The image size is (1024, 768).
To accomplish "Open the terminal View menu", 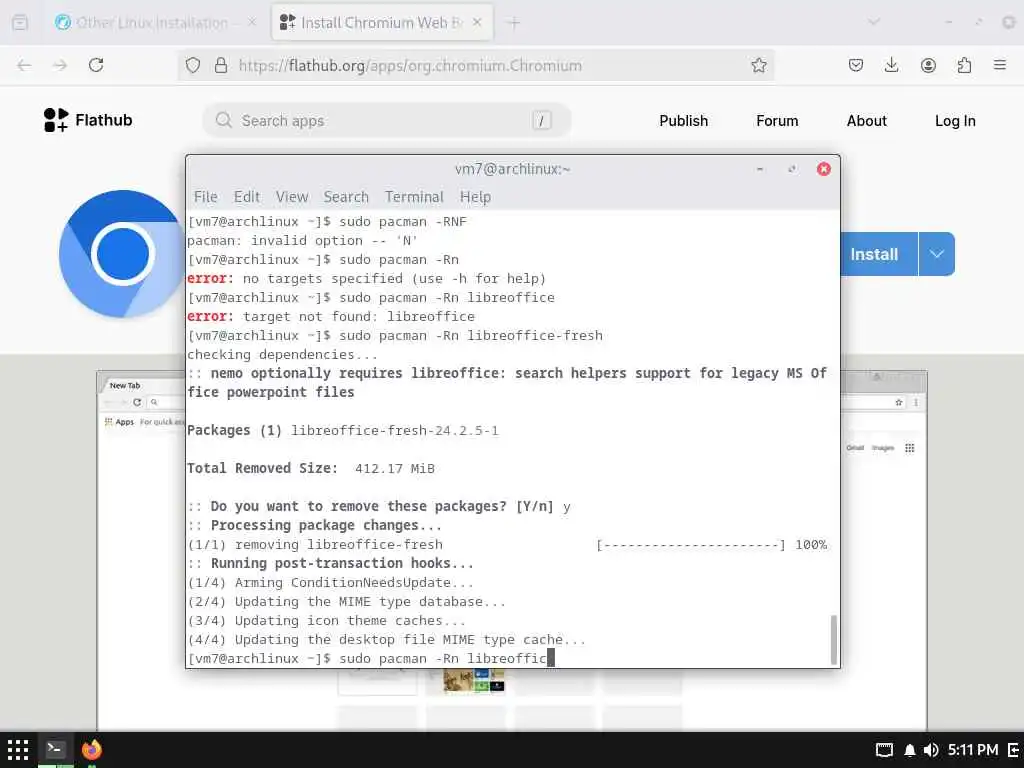I will coord(291,197).
